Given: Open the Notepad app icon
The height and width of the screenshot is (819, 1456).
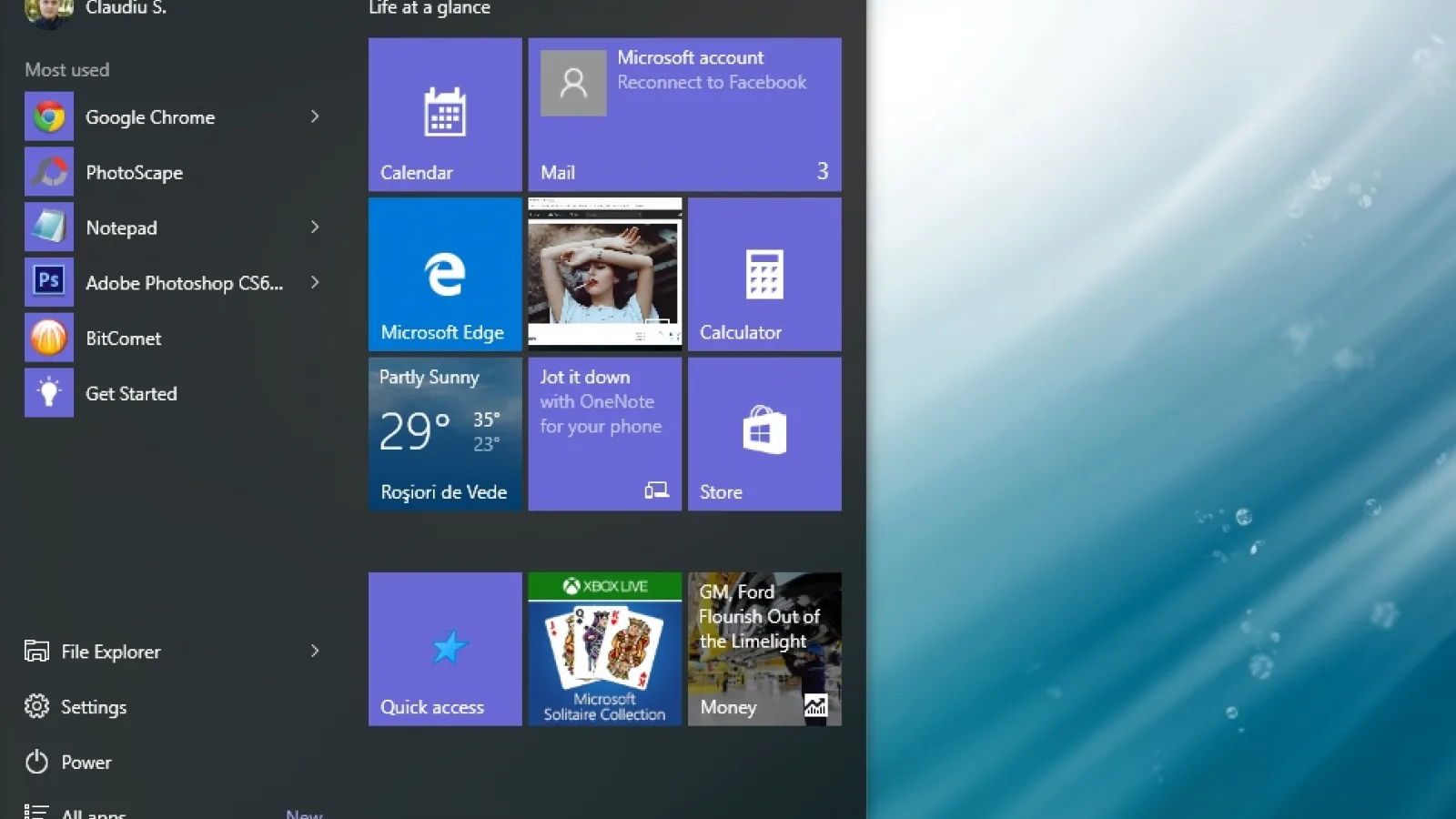Looking at the screenshot, I should pyautogui.click(x=49, y=227).
